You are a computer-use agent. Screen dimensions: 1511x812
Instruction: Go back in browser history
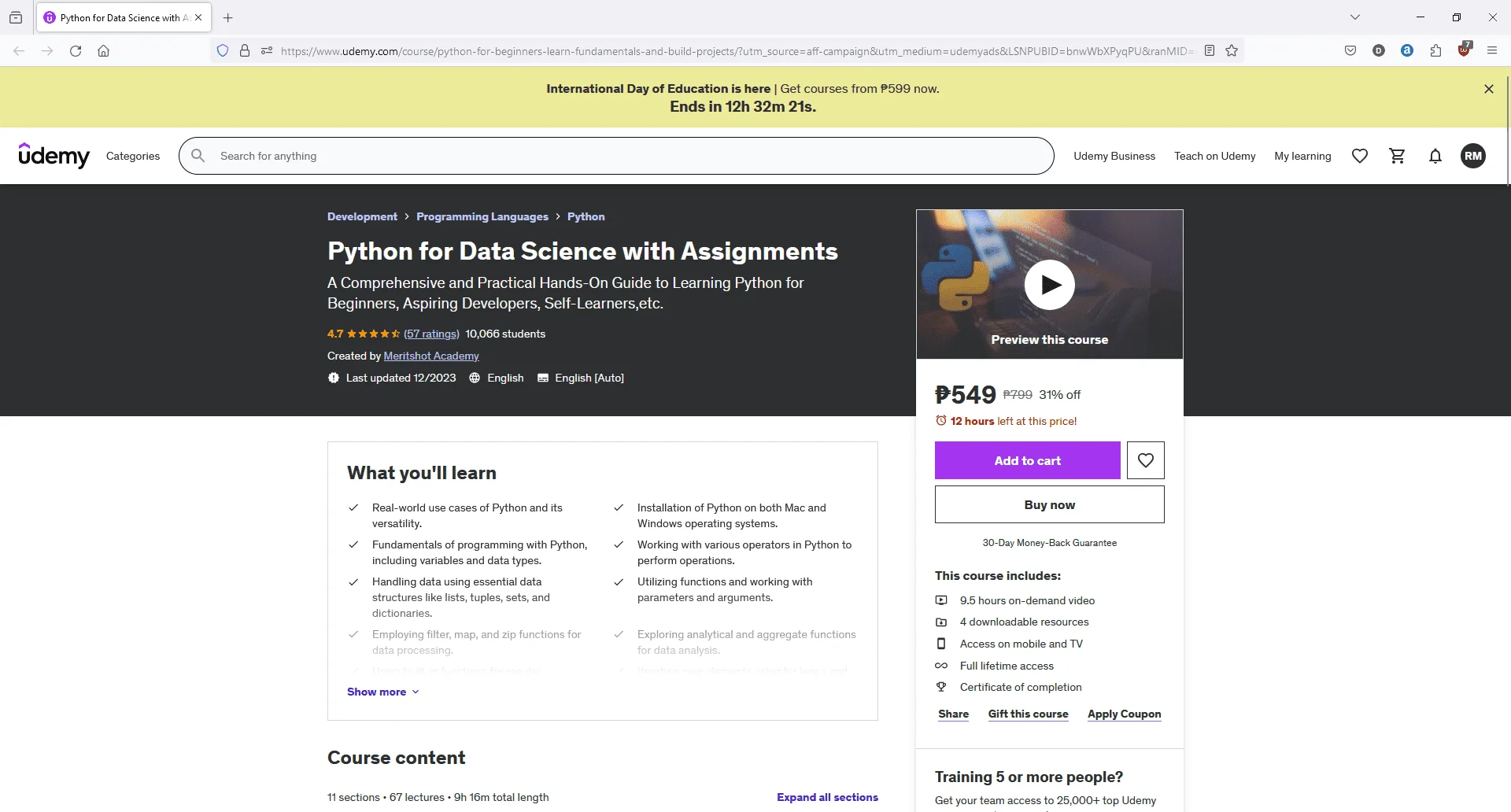(x=19, y=51)
